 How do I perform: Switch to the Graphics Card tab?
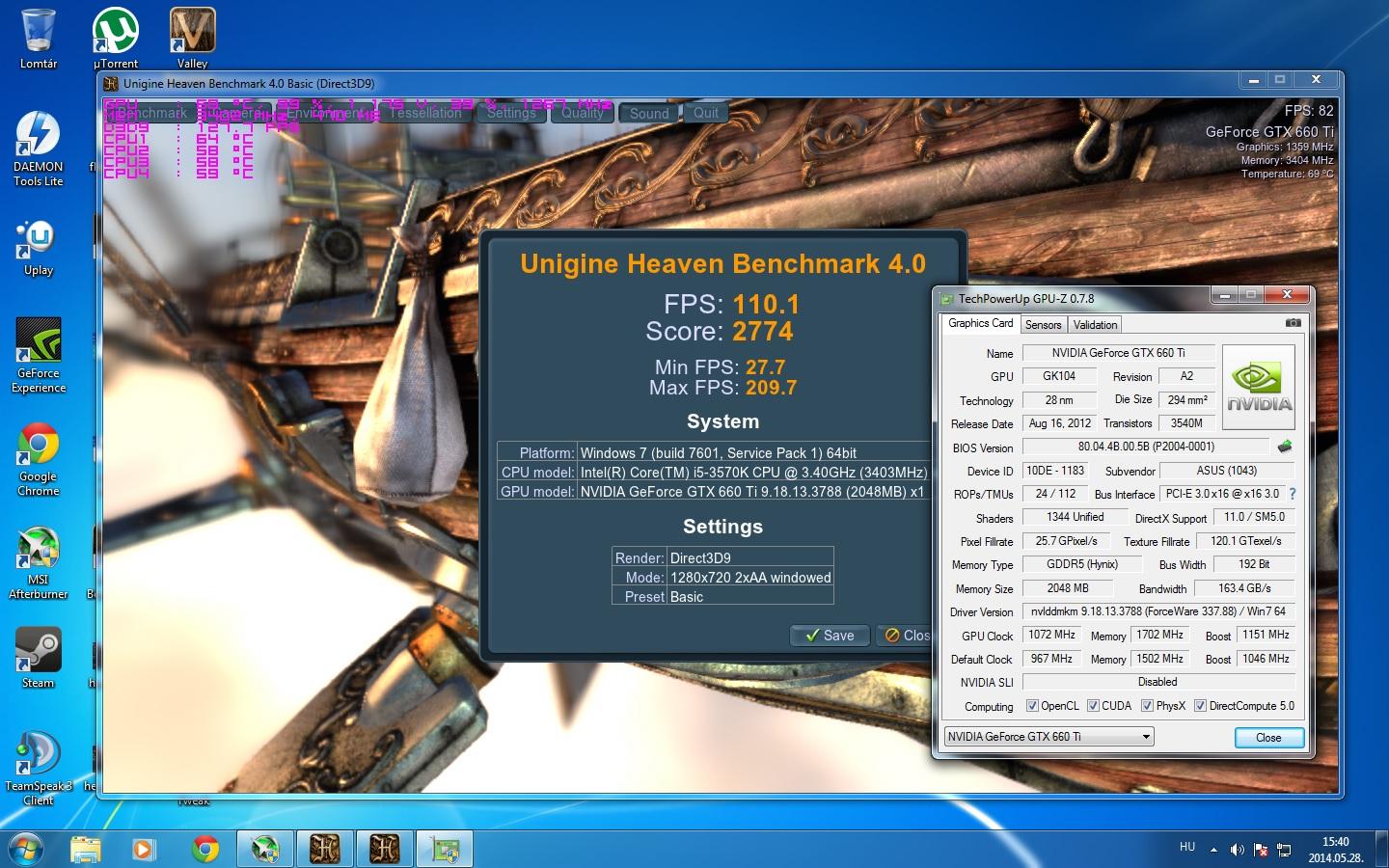[980, 323]
